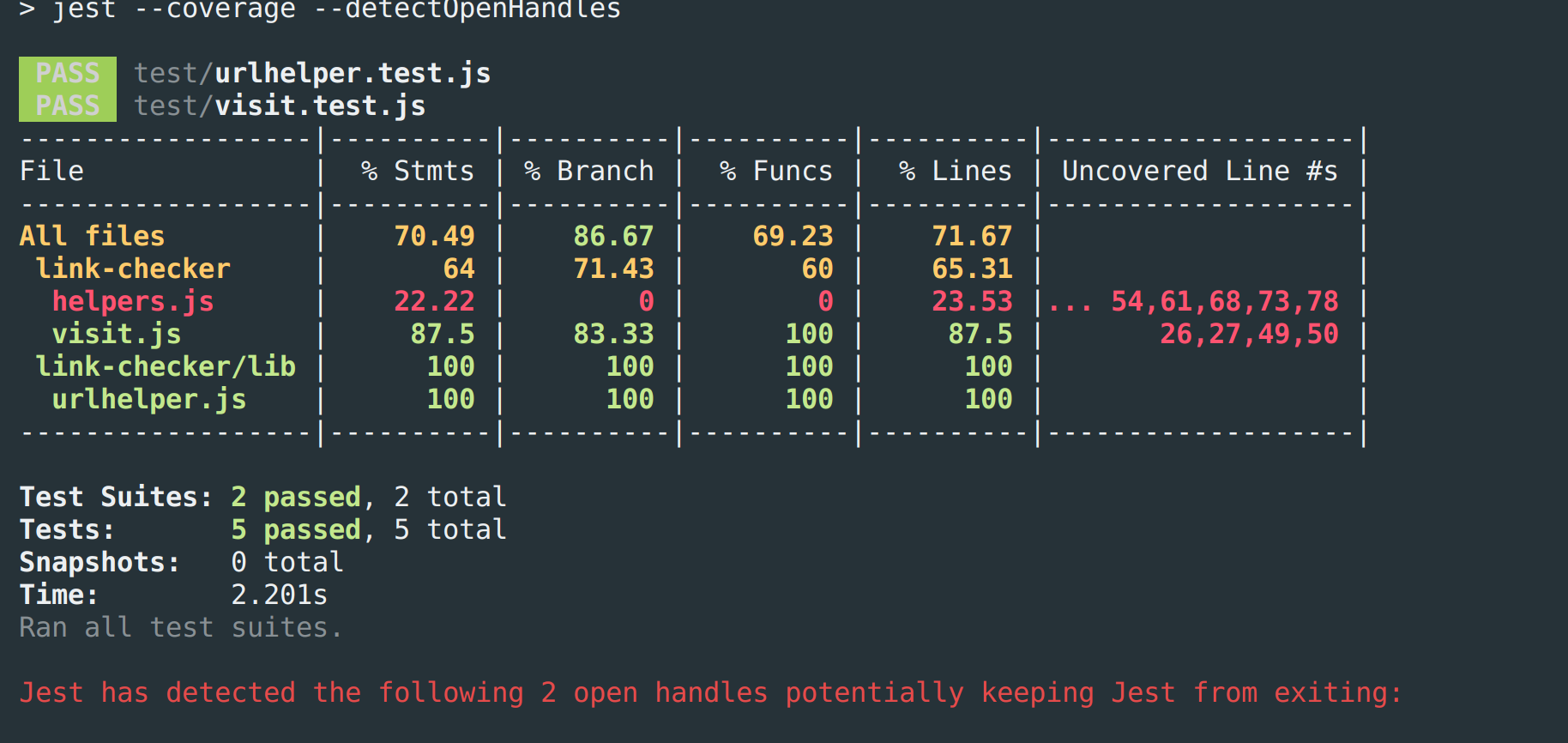
Task: Click the PASS badge next to visit.test.js
Action: (x=68, y=106)
